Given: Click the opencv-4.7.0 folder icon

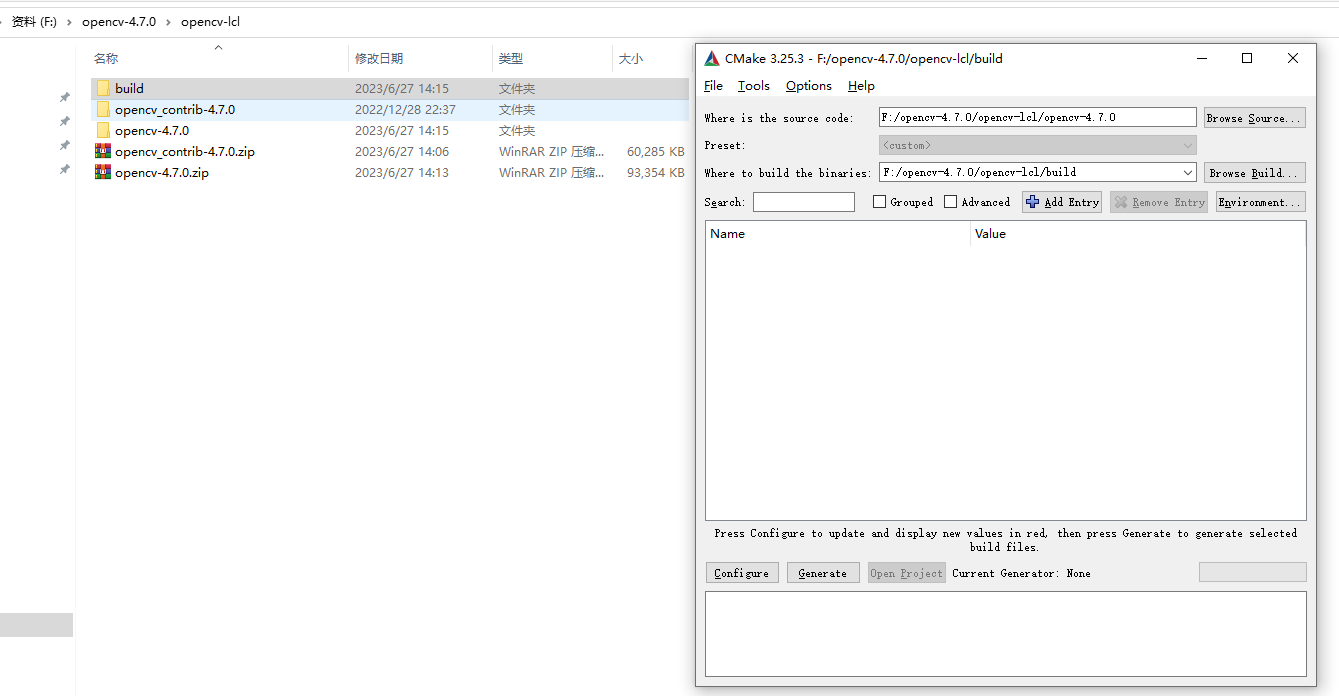Looking at the screenshot, I should (103, 130).
